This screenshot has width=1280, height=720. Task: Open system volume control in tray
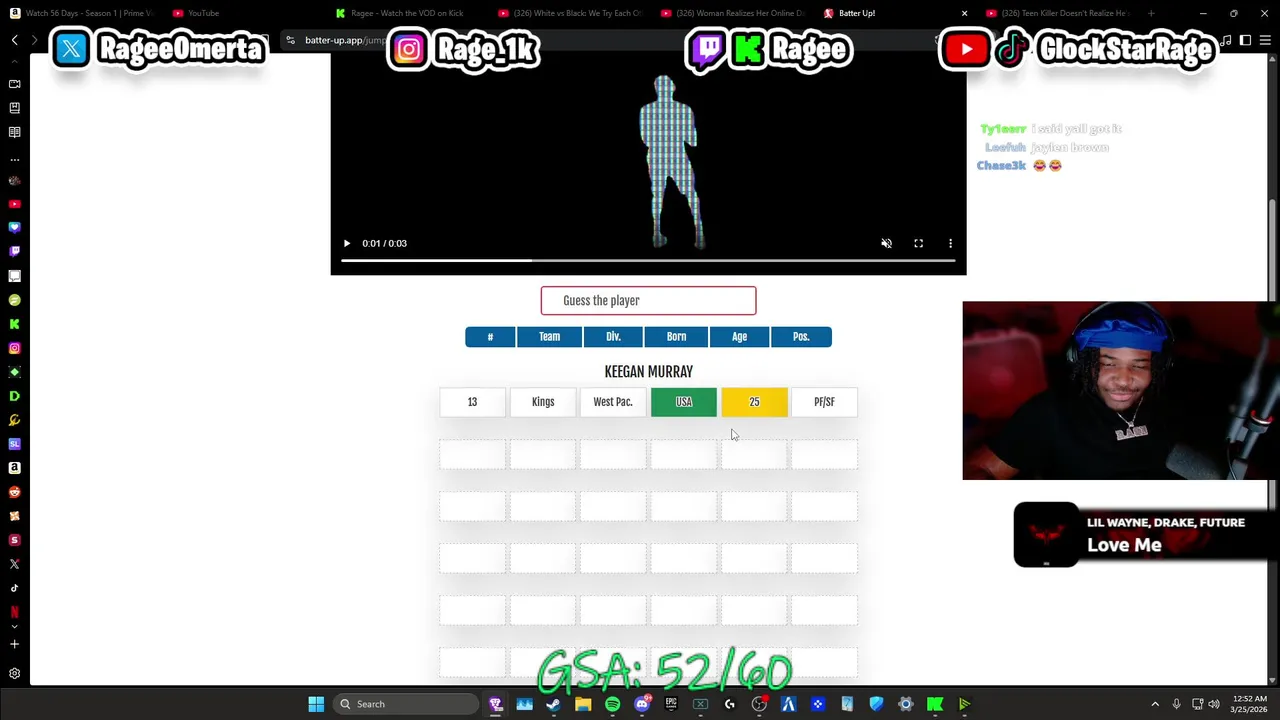[x=1214, y=704]
